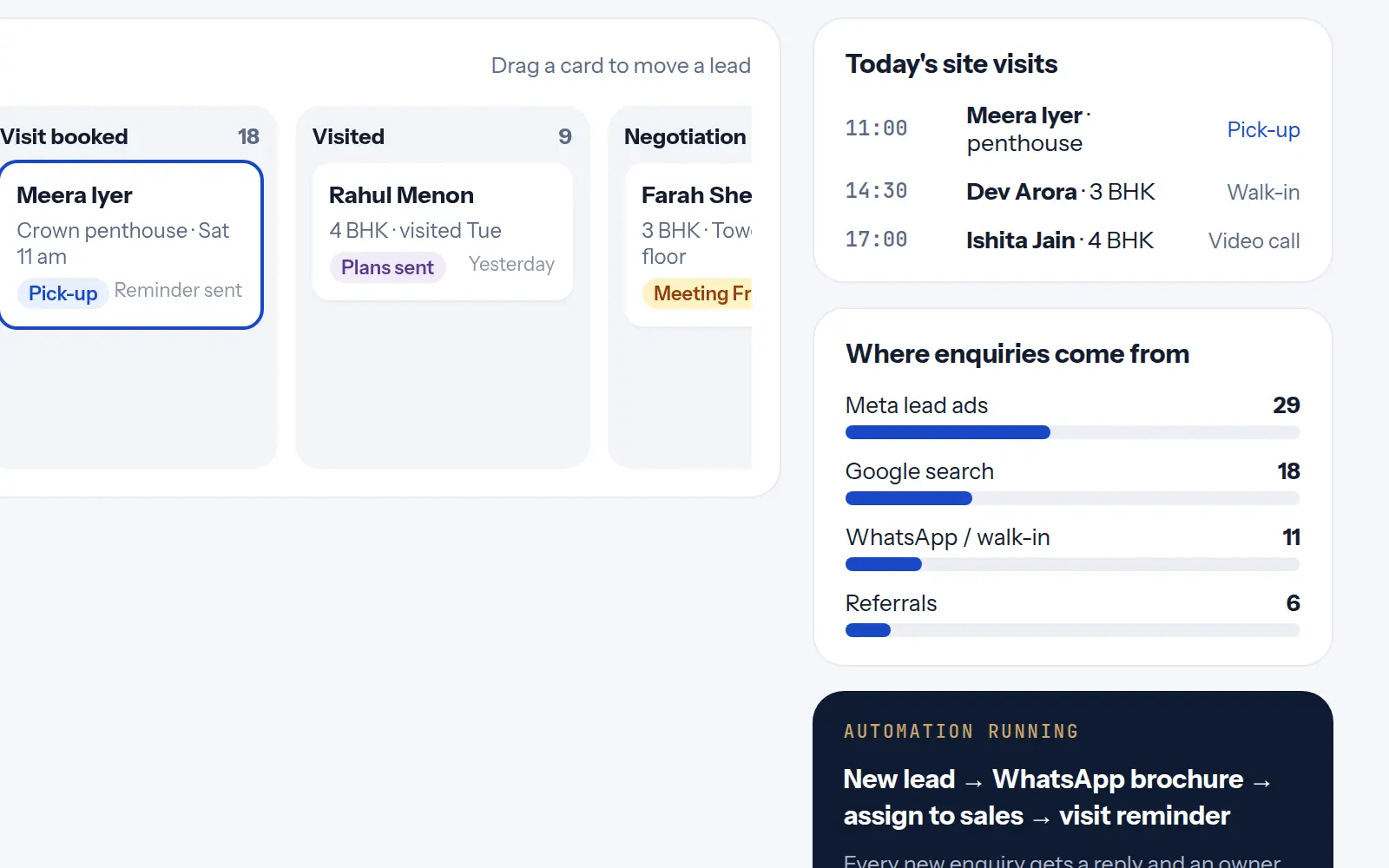1389x868 pixels.
Task: Open the Automation running card
Action: pos(1073,779)
